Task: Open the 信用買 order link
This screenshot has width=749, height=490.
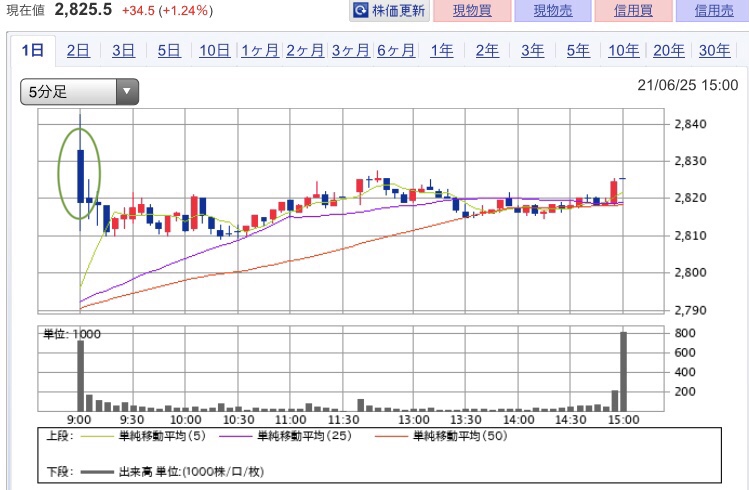Action: (633, 10)
